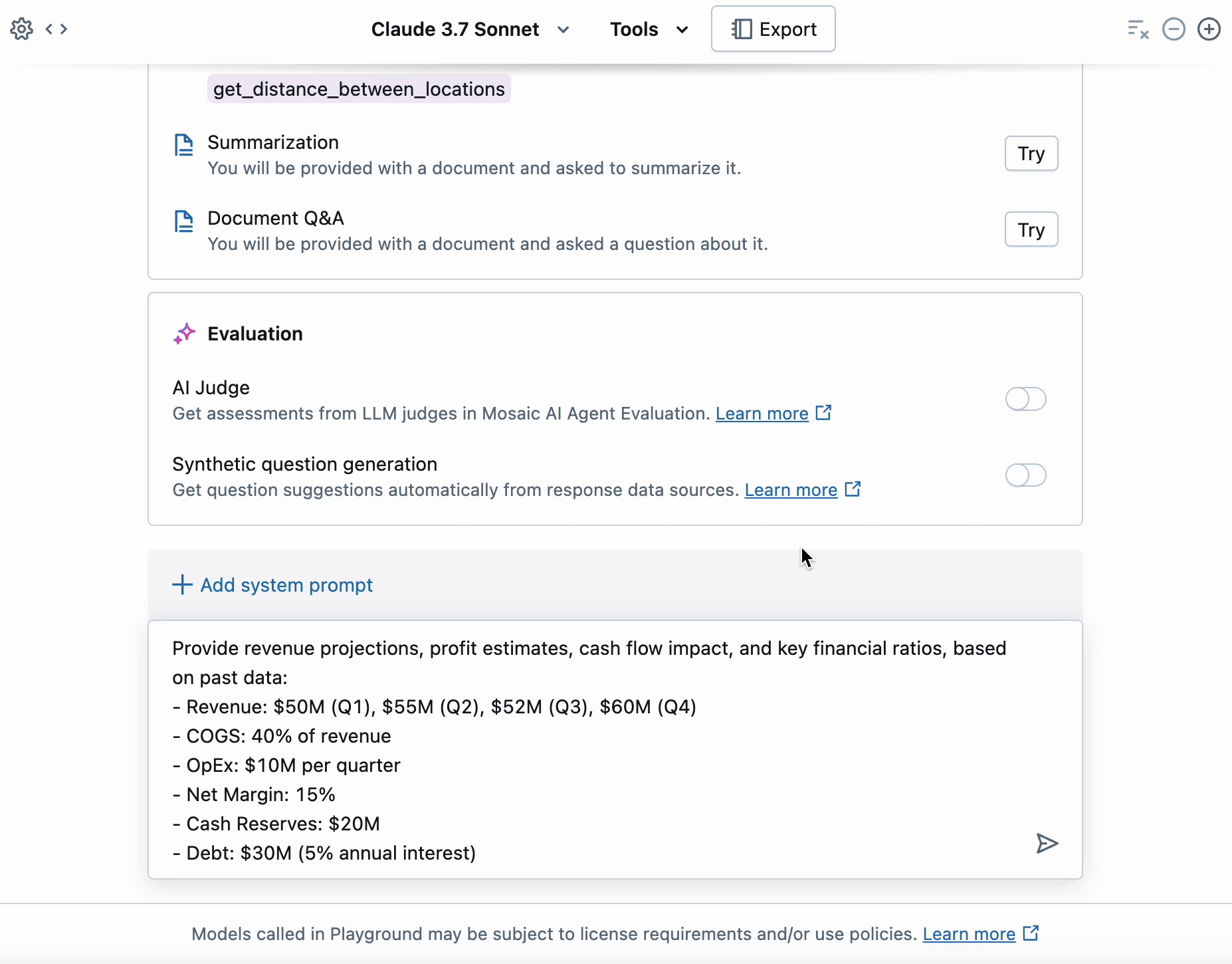Open the Claude 3.7 Sonnet model dropdown

coord(470,29)
